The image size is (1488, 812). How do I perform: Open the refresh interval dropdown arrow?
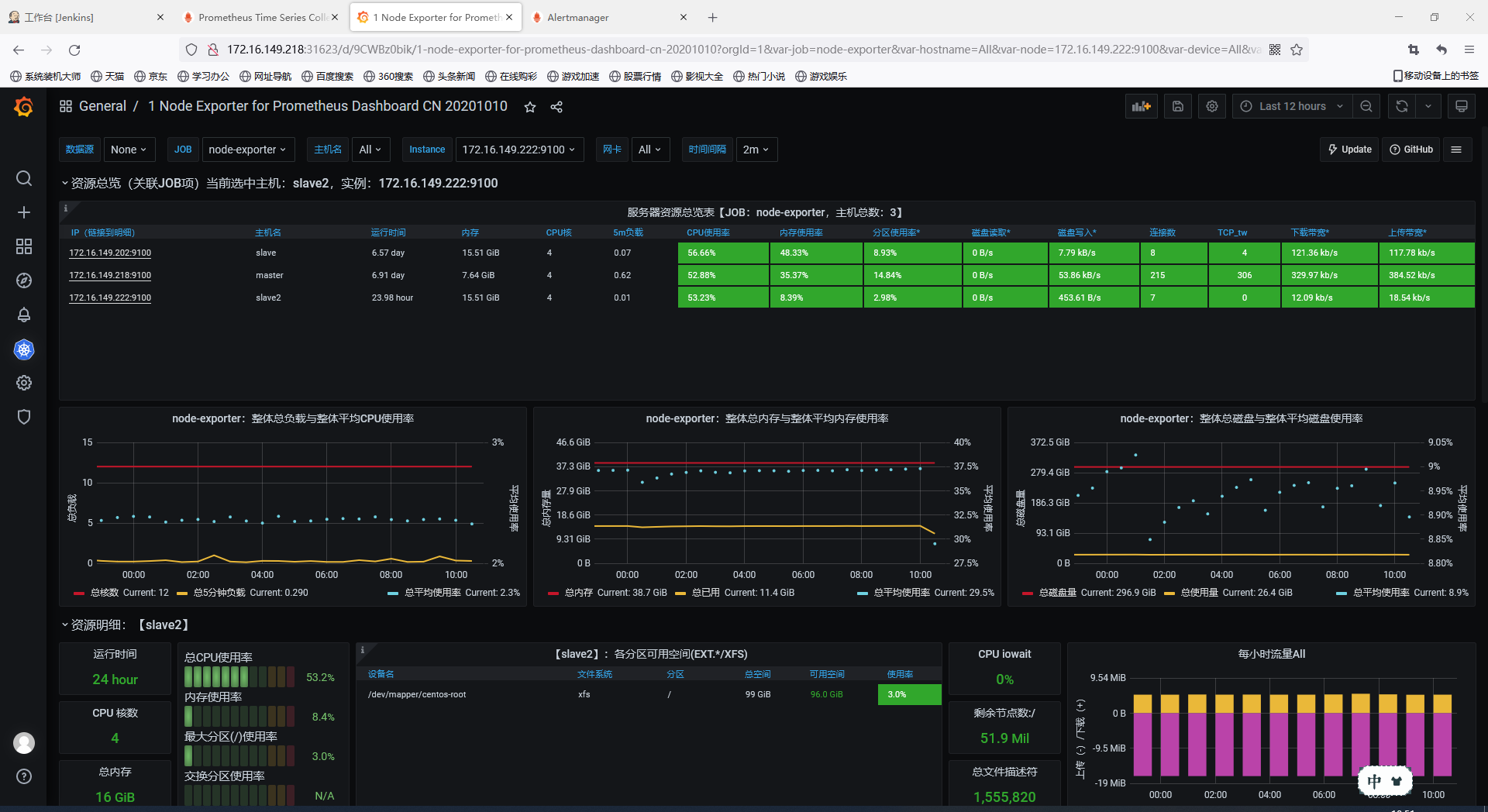click(x=1428, y=106)
